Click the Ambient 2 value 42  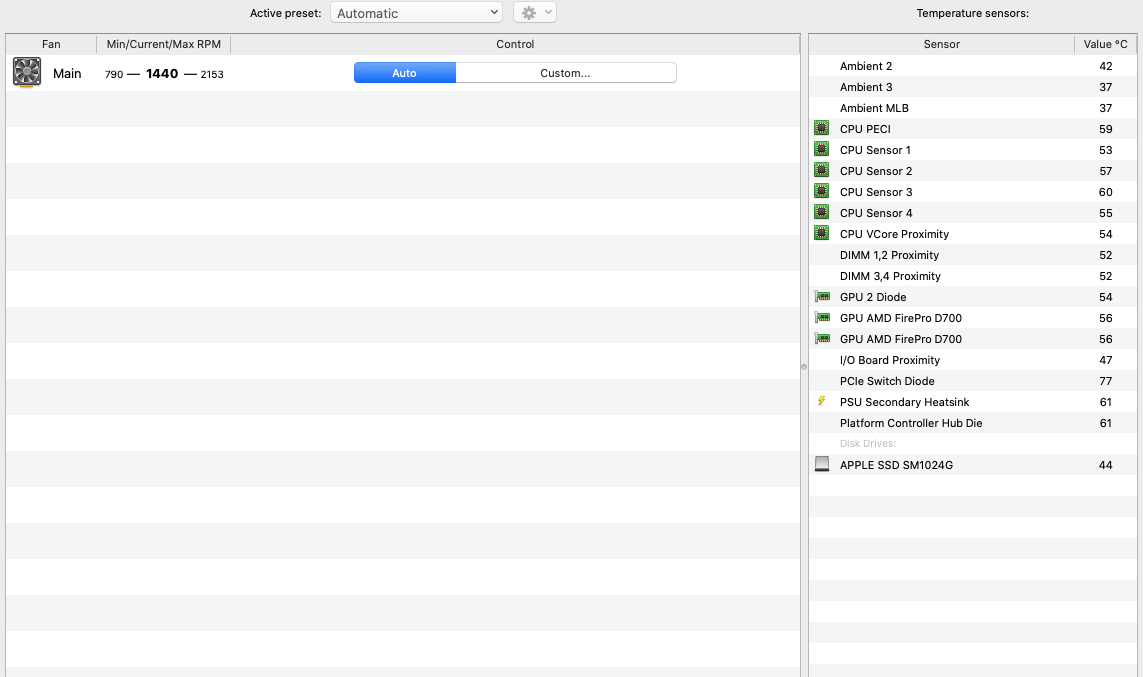tap(1105, 66)
